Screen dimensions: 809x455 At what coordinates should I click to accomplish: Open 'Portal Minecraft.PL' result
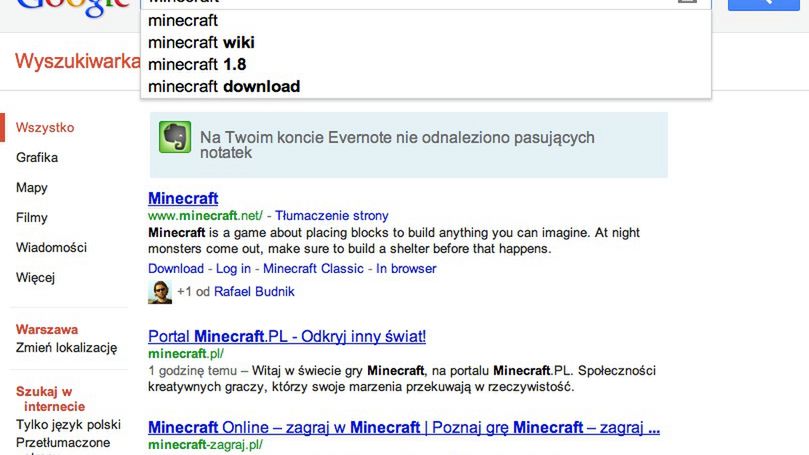[x=287, y=336]
